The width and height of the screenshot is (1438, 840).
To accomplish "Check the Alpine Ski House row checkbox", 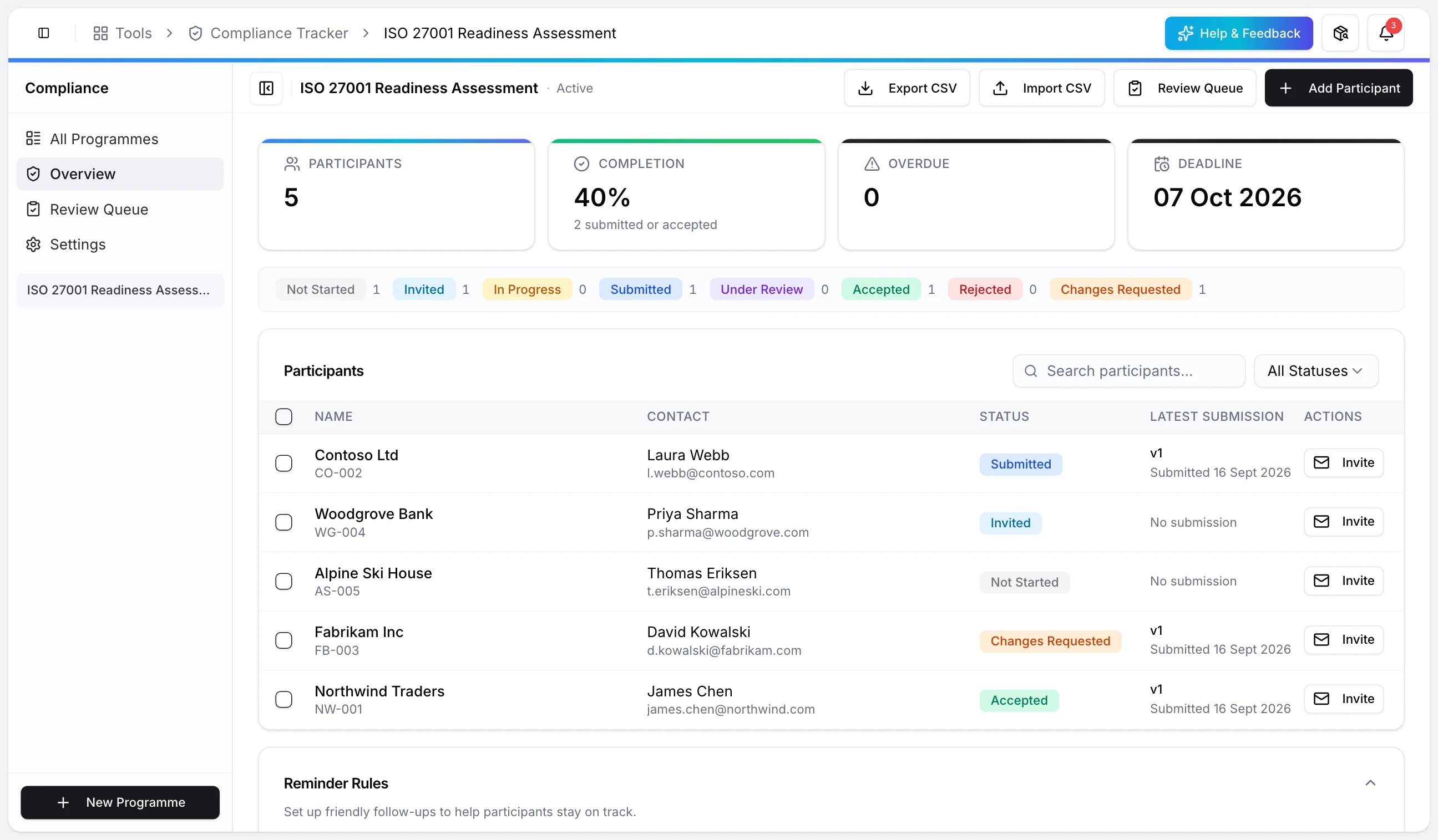I will tap(283, 581).
